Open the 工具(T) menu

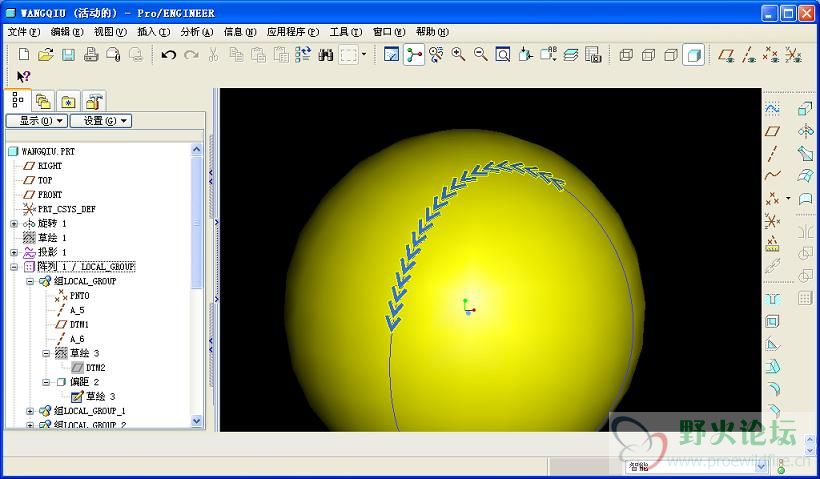click(346, 32)
